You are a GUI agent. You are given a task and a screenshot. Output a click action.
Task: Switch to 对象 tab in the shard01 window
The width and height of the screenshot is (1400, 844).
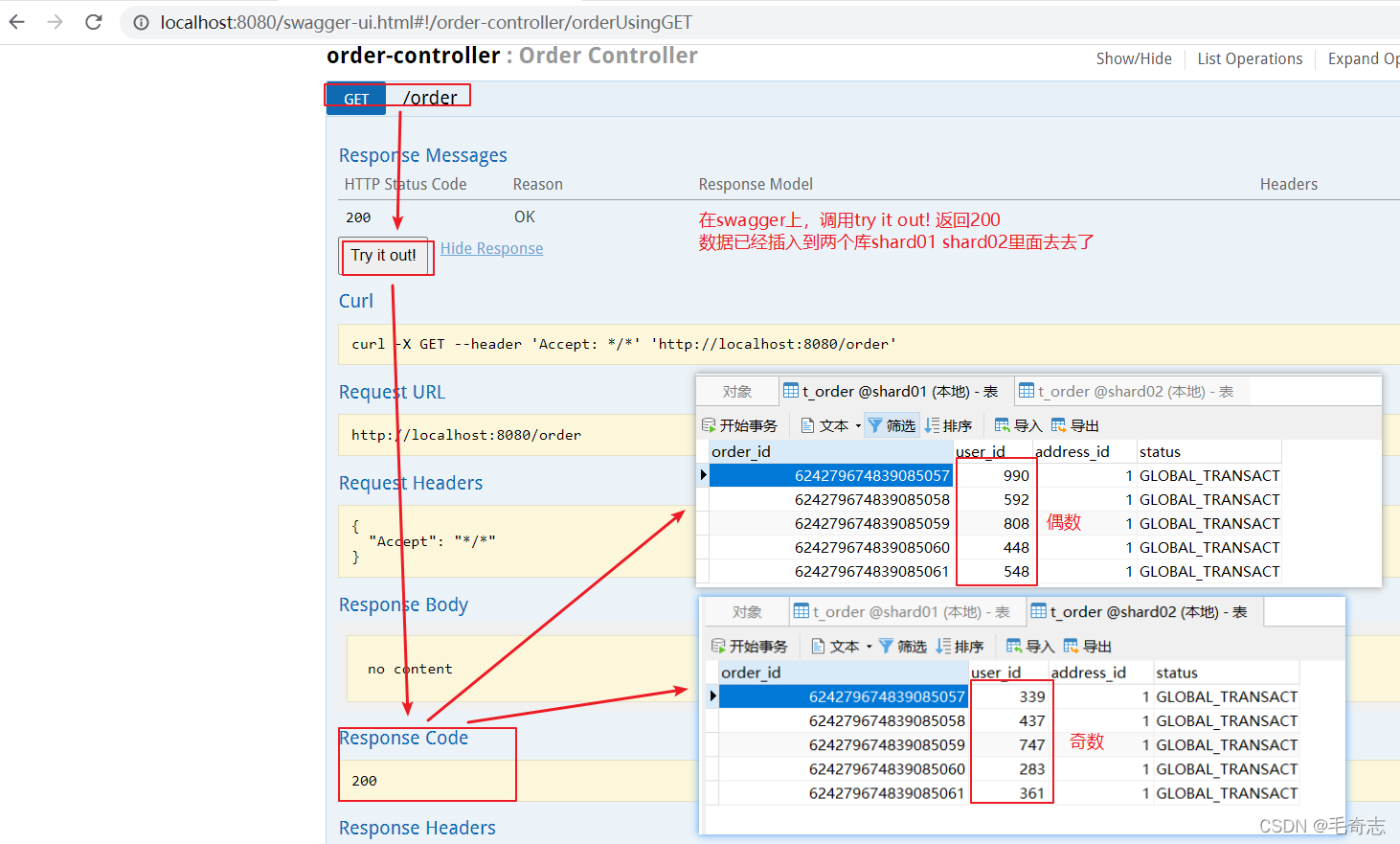737,392
